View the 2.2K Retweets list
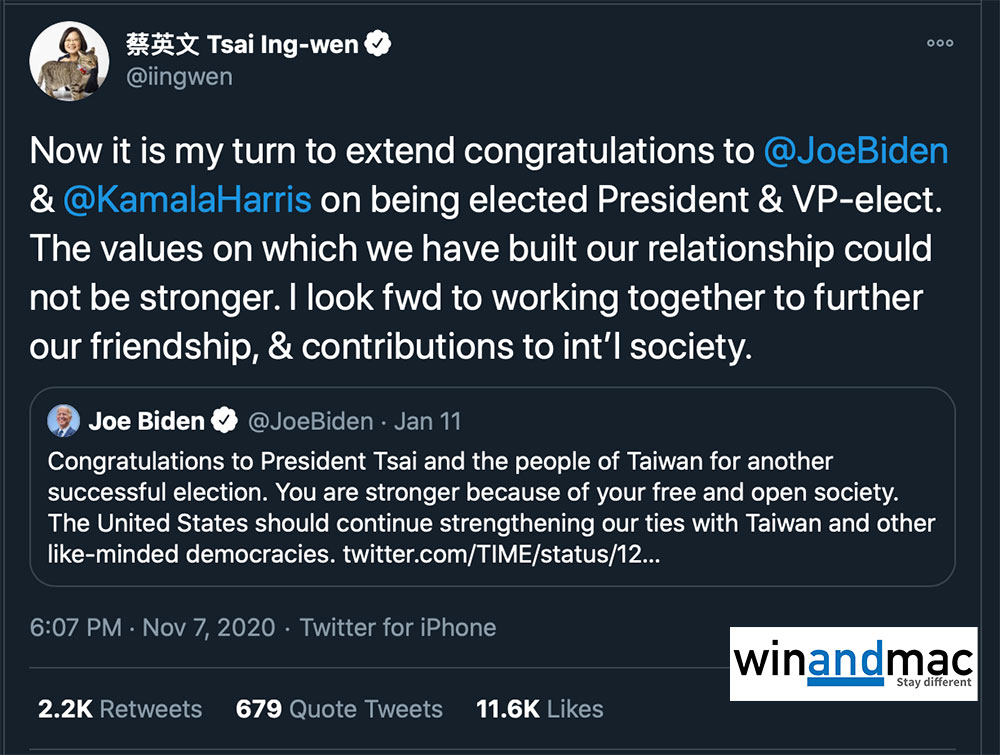 coord(120,709)
